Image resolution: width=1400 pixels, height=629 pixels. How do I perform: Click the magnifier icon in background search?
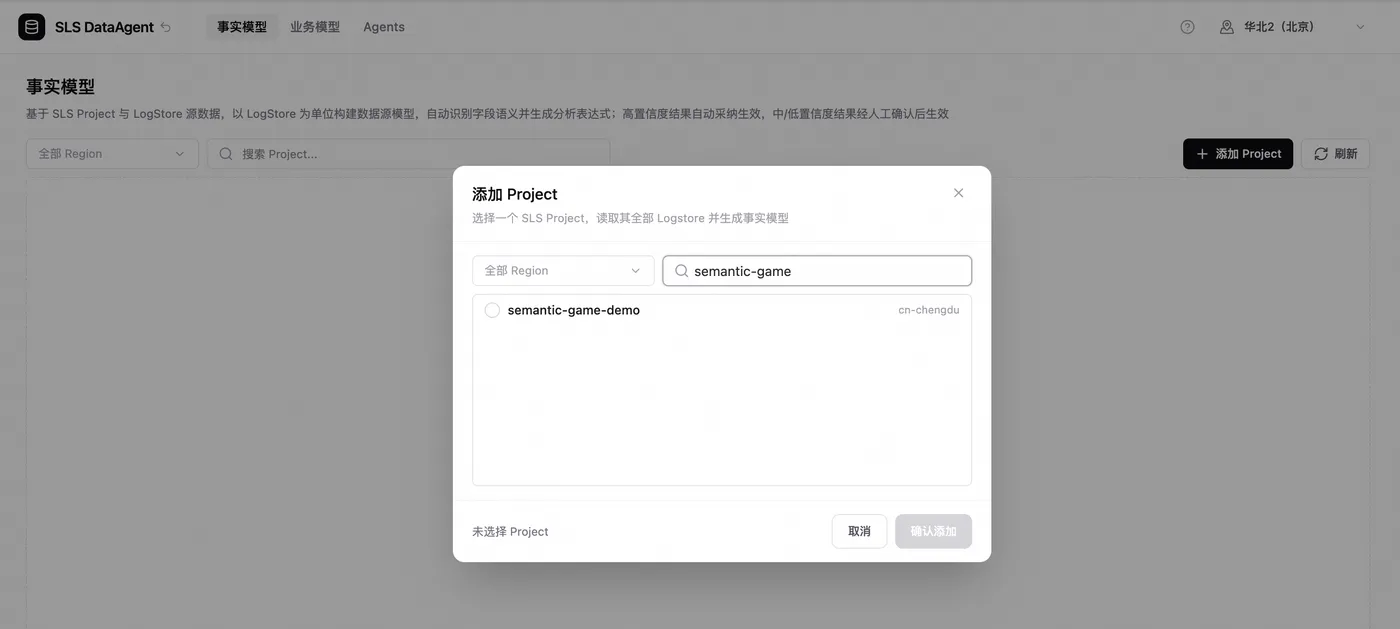point(226,154)
